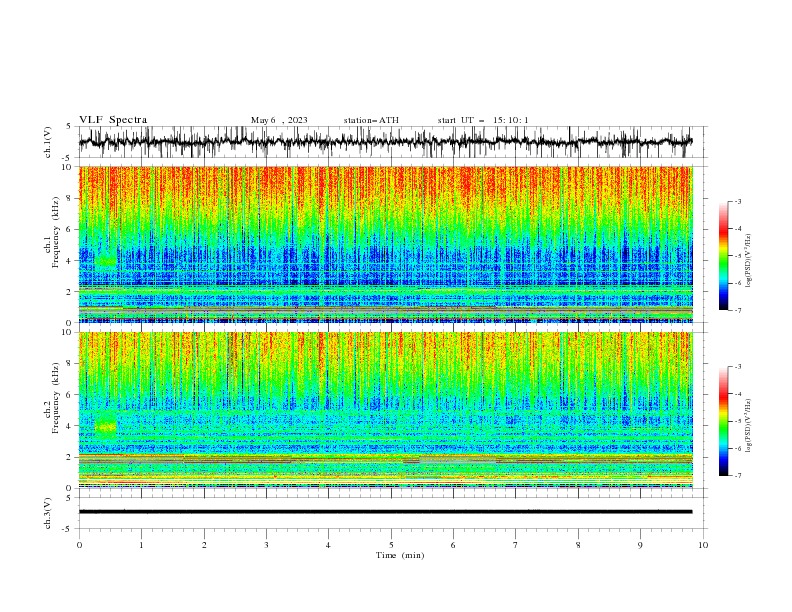Viewport: 792px width, 612px height.
Task: Click the ch.1 waveform trace plot
Action: [x=385, y=142]
